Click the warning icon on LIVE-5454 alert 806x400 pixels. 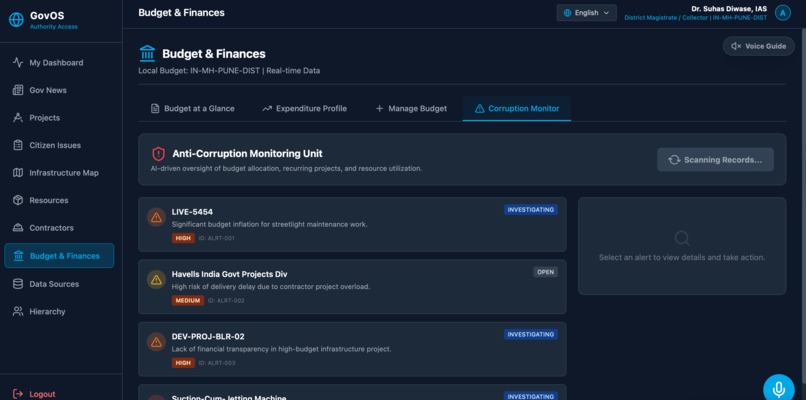point(156,217)
